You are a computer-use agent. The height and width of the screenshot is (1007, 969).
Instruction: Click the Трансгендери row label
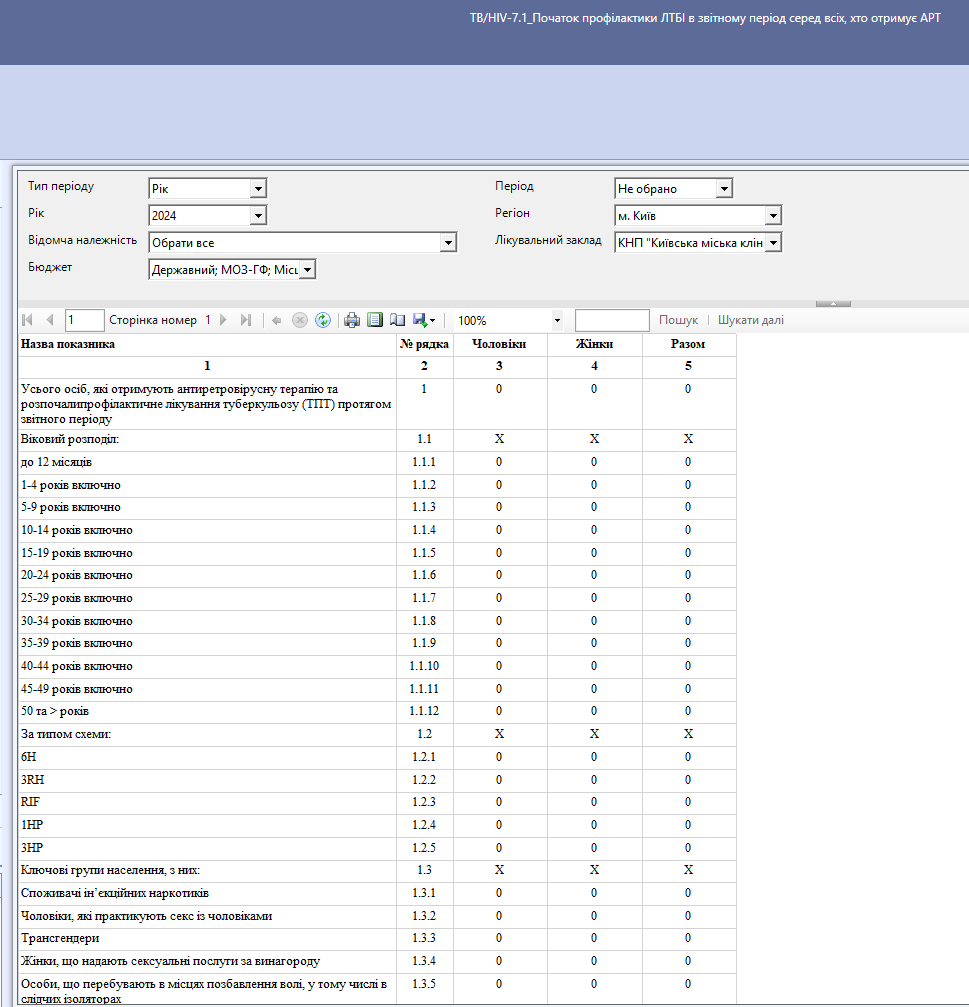[60, 938]
